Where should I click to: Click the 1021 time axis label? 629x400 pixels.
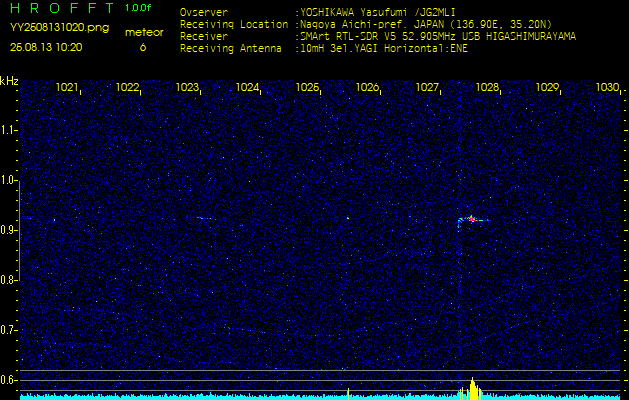pos(67,87)
